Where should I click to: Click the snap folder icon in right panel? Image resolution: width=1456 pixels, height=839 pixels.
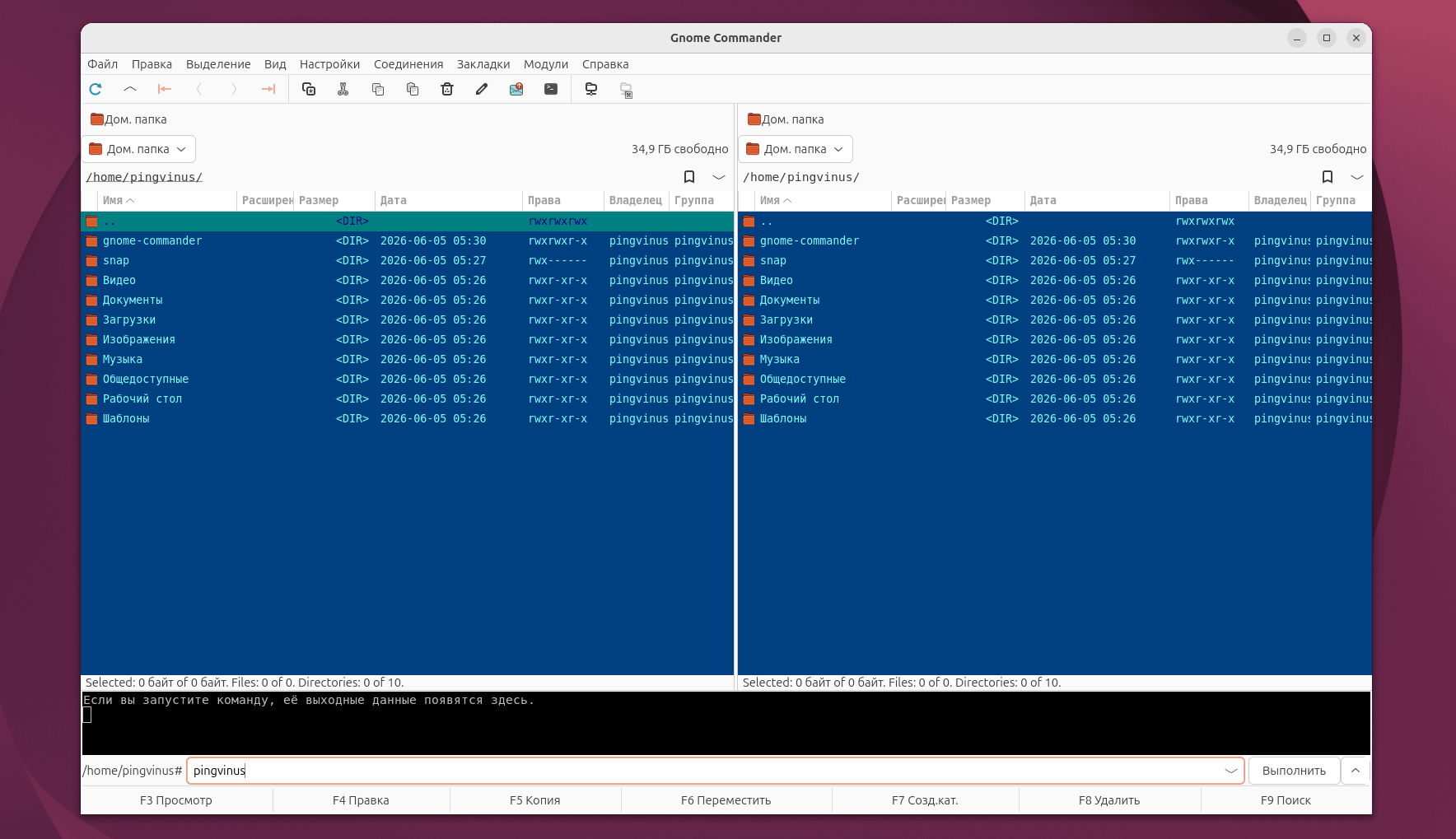(749, 261)
